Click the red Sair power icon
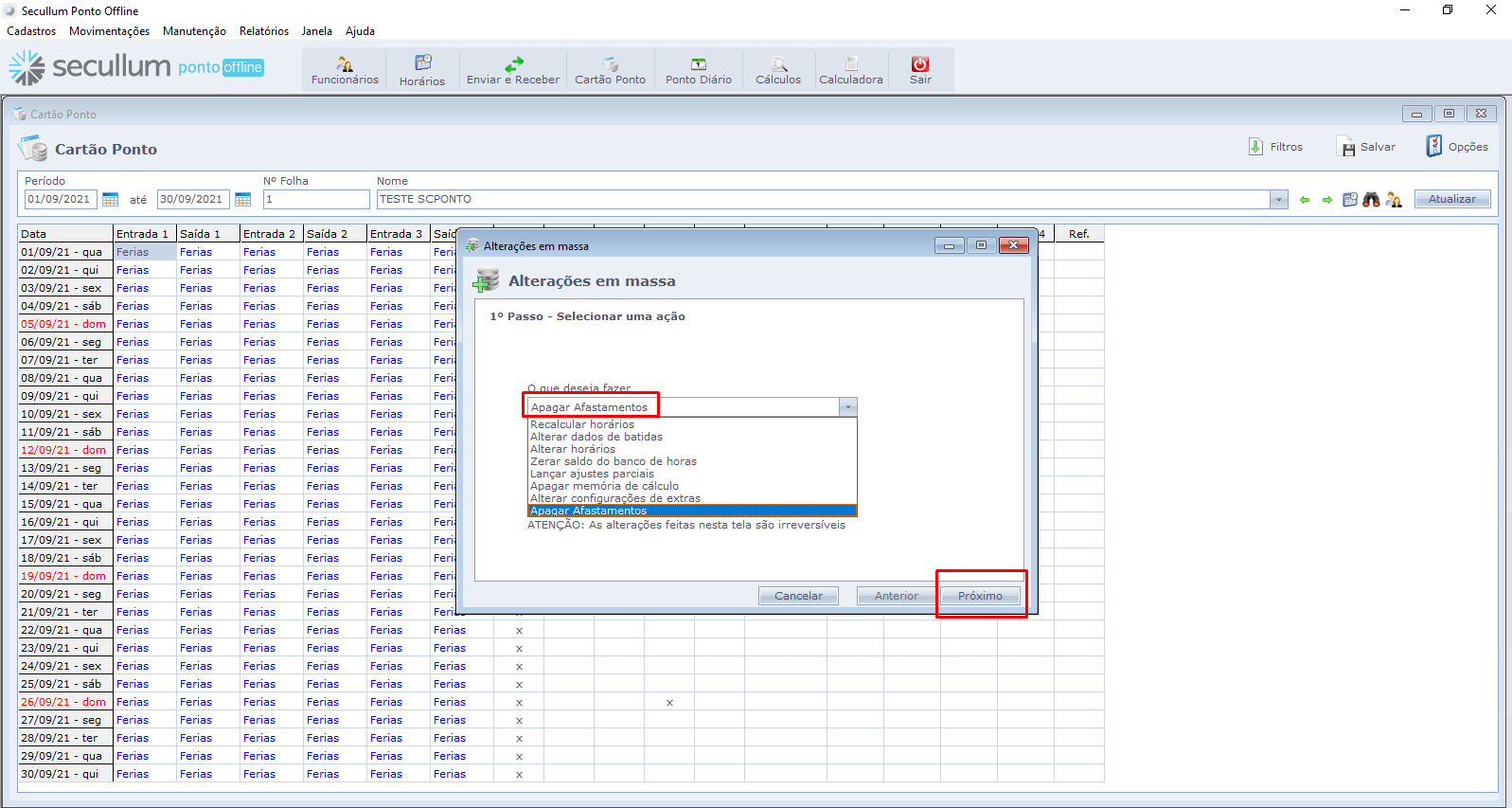 coord(920,64)
